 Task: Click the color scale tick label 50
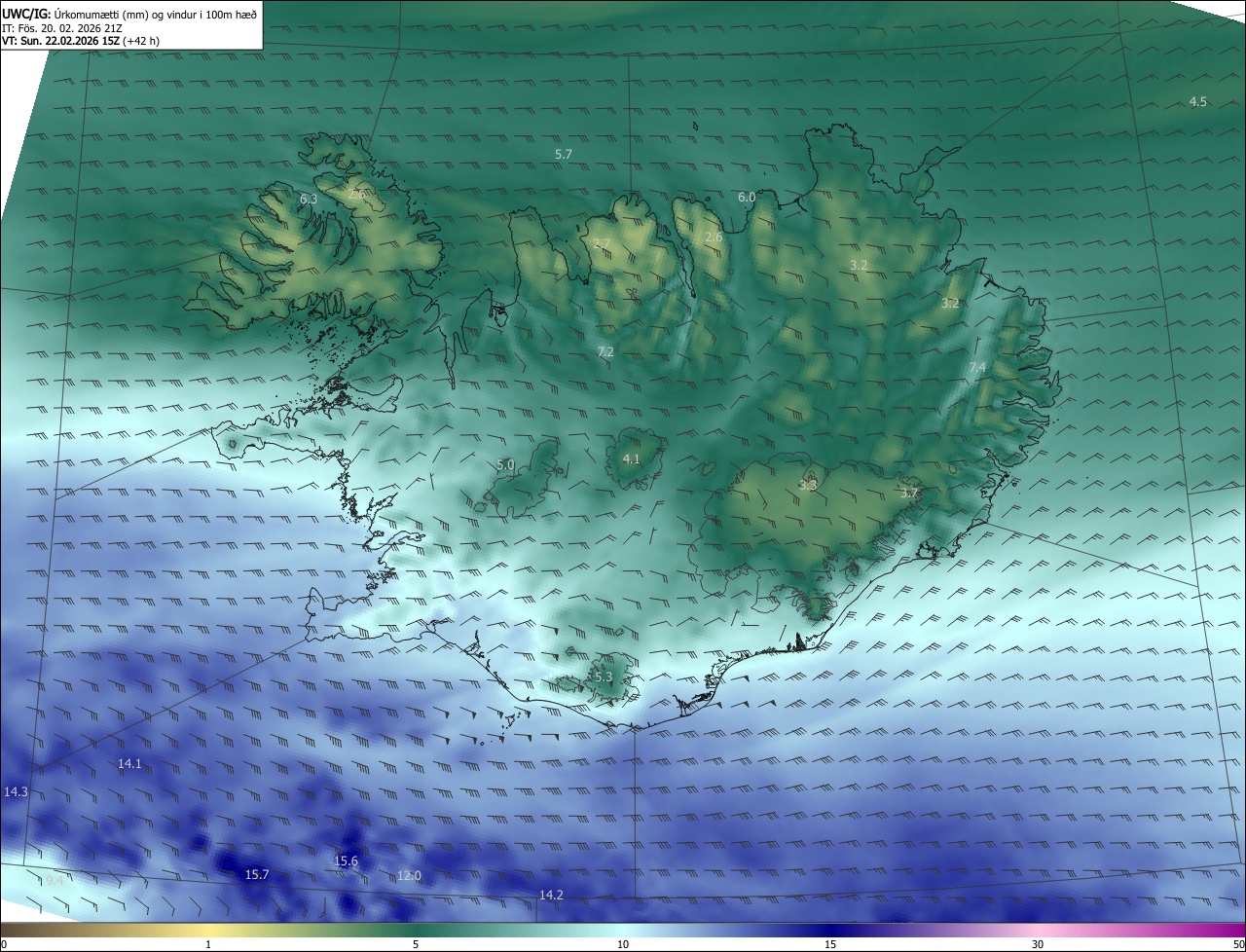(1238, 944)
